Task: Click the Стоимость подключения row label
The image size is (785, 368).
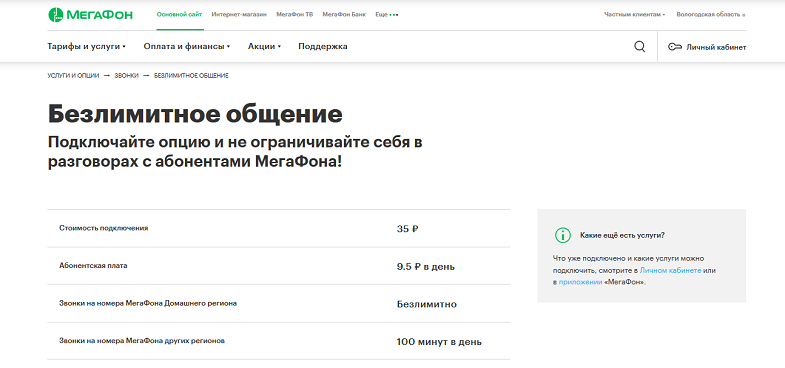Action: click(104, 228)
